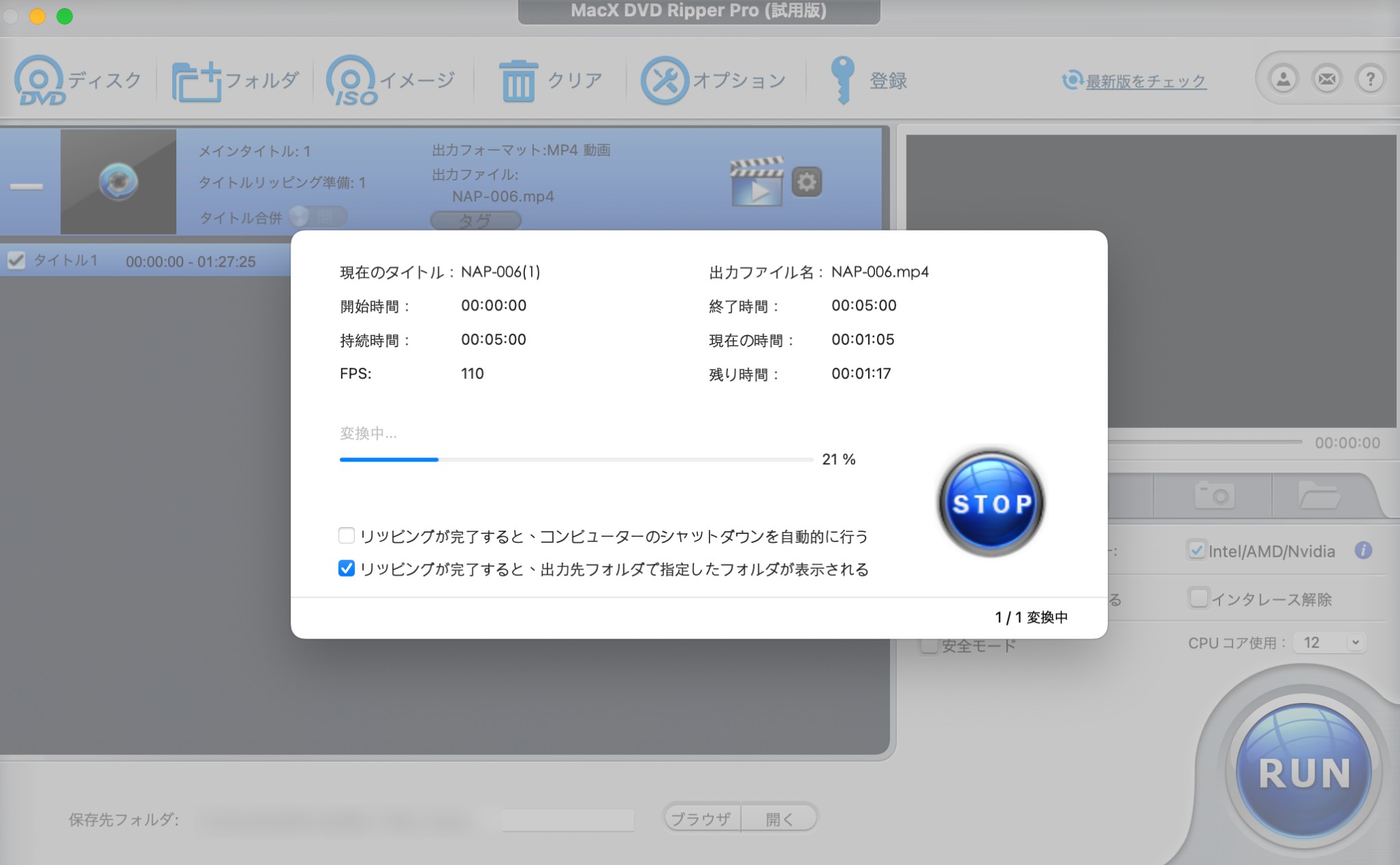Click the DVD Disc load icon
1400x865 pixels.
click(40, 80)
